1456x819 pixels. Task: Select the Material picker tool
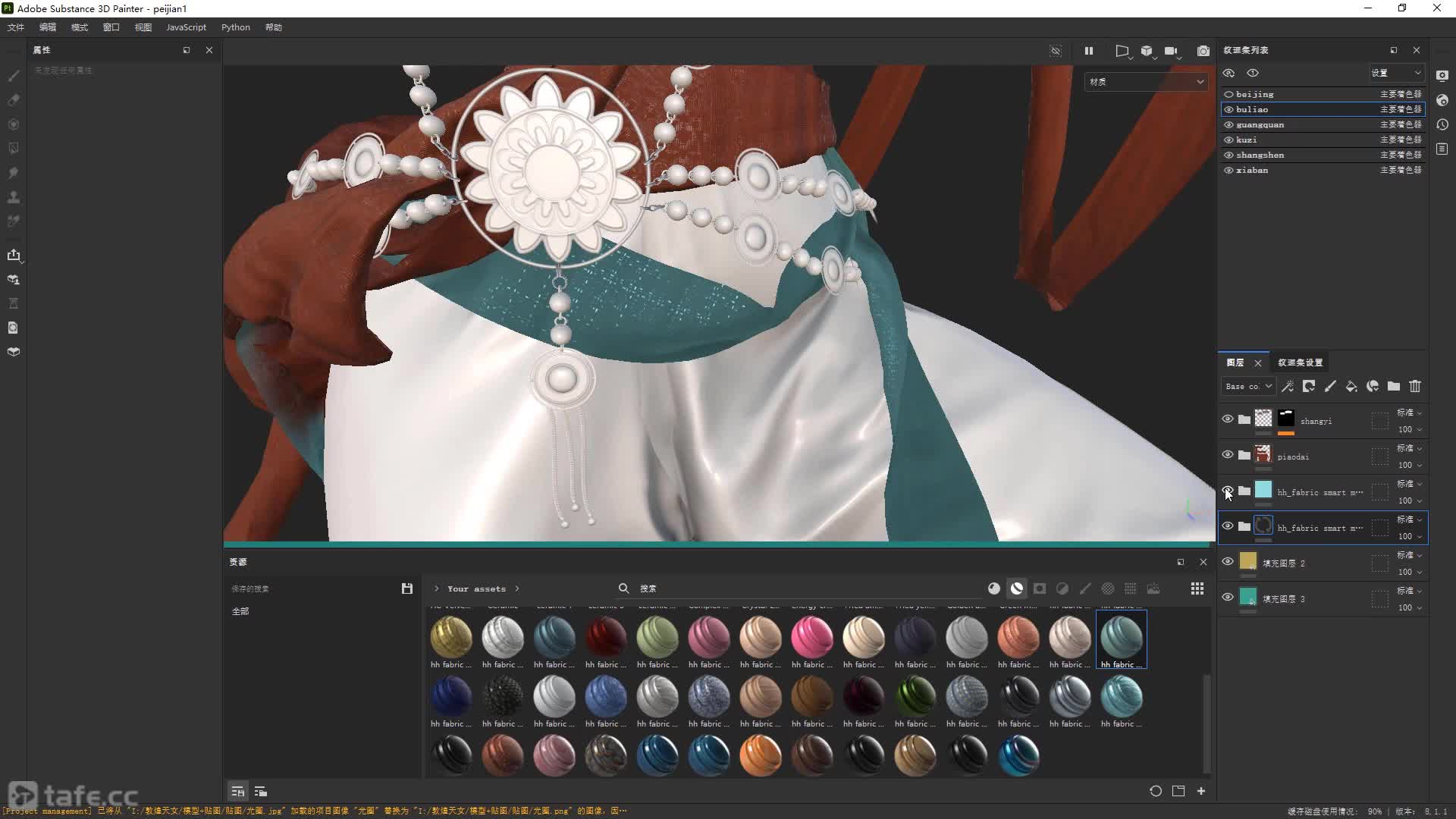pyautogui.click(x=14, y=221)
